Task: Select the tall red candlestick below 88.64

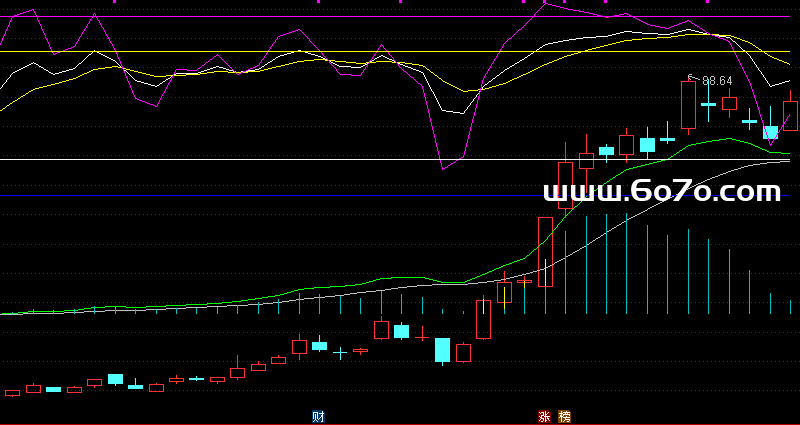Action: click(x=688, y=105)
